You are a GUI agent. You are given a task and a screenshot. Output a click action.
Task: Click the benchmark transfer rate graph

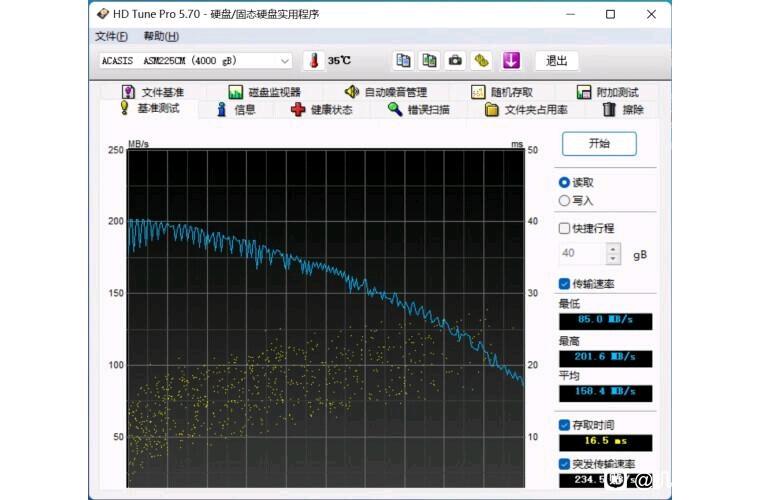point(326,318)
